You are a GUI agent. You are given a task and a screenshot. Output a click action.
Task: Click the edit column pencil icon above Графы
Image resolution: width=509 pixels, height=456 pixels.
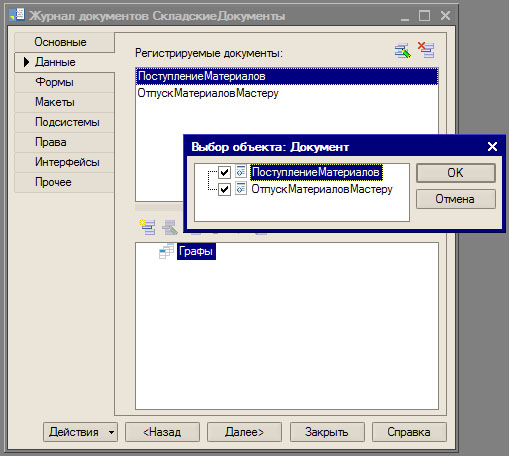(x=170, y=227)
